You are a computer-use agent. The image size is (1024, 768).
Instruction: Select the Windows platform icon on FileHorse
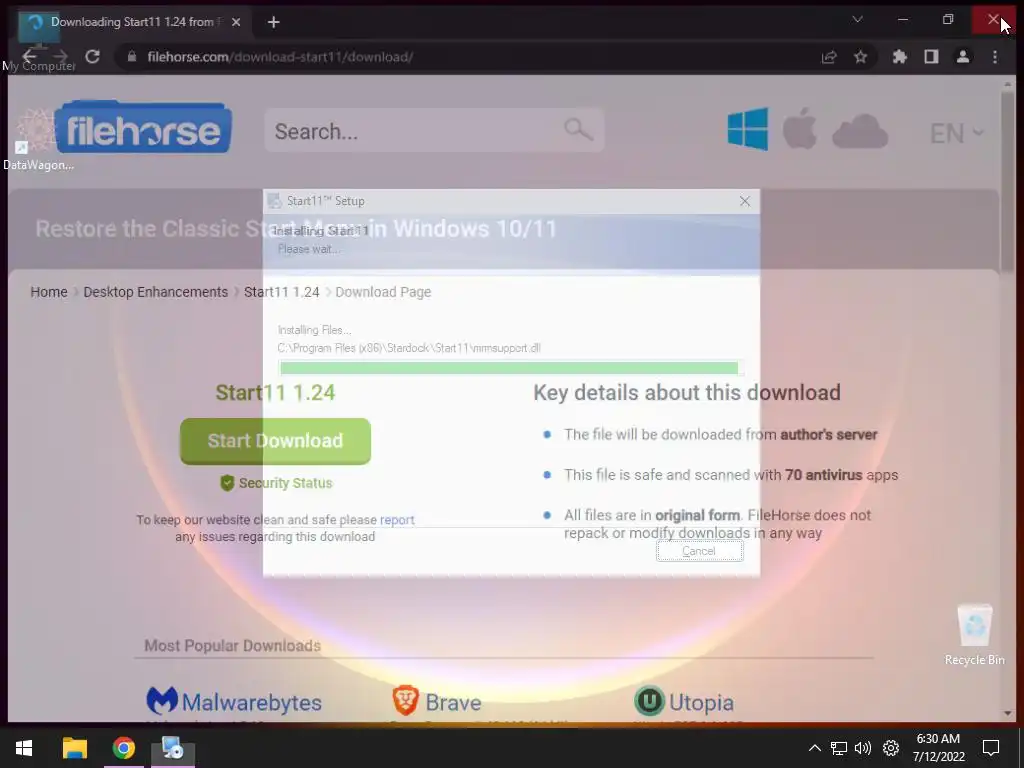click(x=748, y=129)
